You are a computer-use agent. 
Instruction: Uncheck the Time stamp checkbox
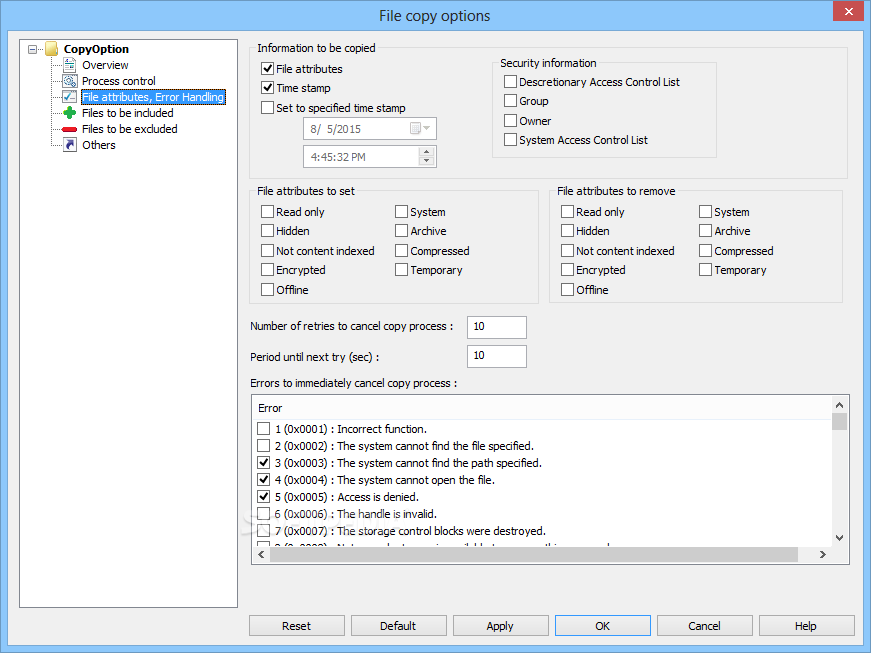(x=267, y=88)
